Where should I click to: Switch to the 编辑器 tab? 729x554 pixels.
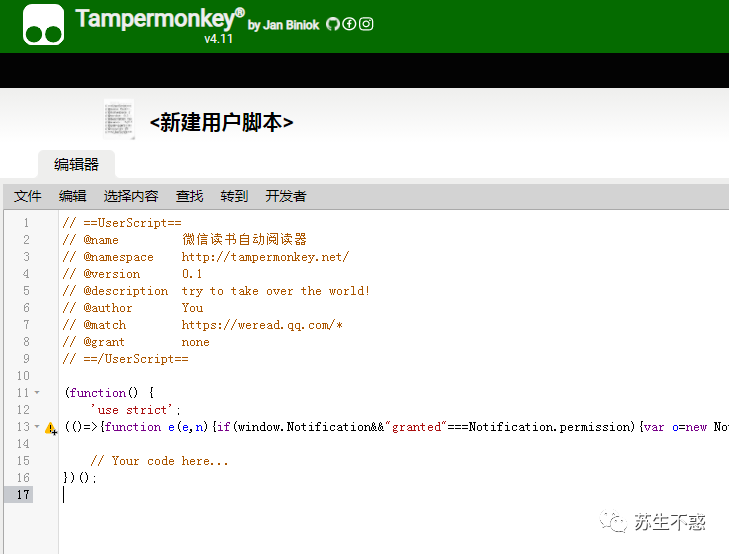pos(76,165)
